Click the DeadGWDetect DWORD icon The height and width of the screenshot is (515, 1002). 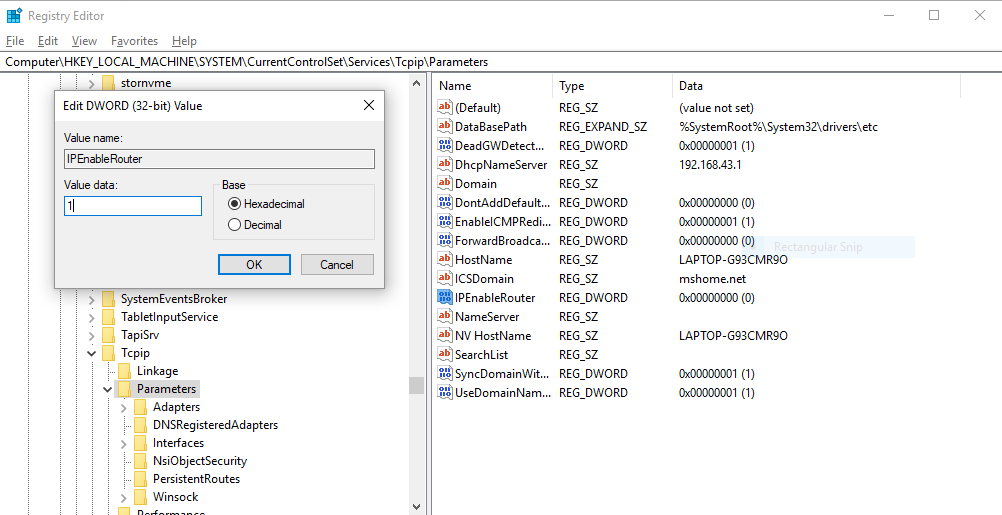coord(444,146)
